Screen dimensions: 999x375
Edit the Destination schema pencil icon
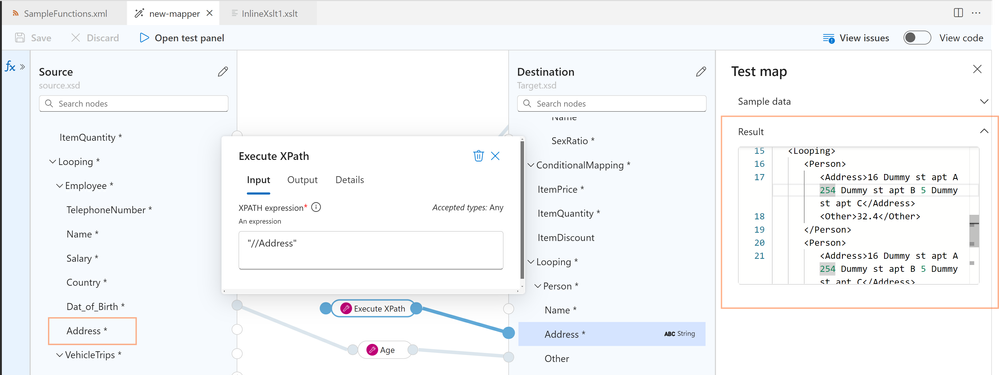[701, 72]
